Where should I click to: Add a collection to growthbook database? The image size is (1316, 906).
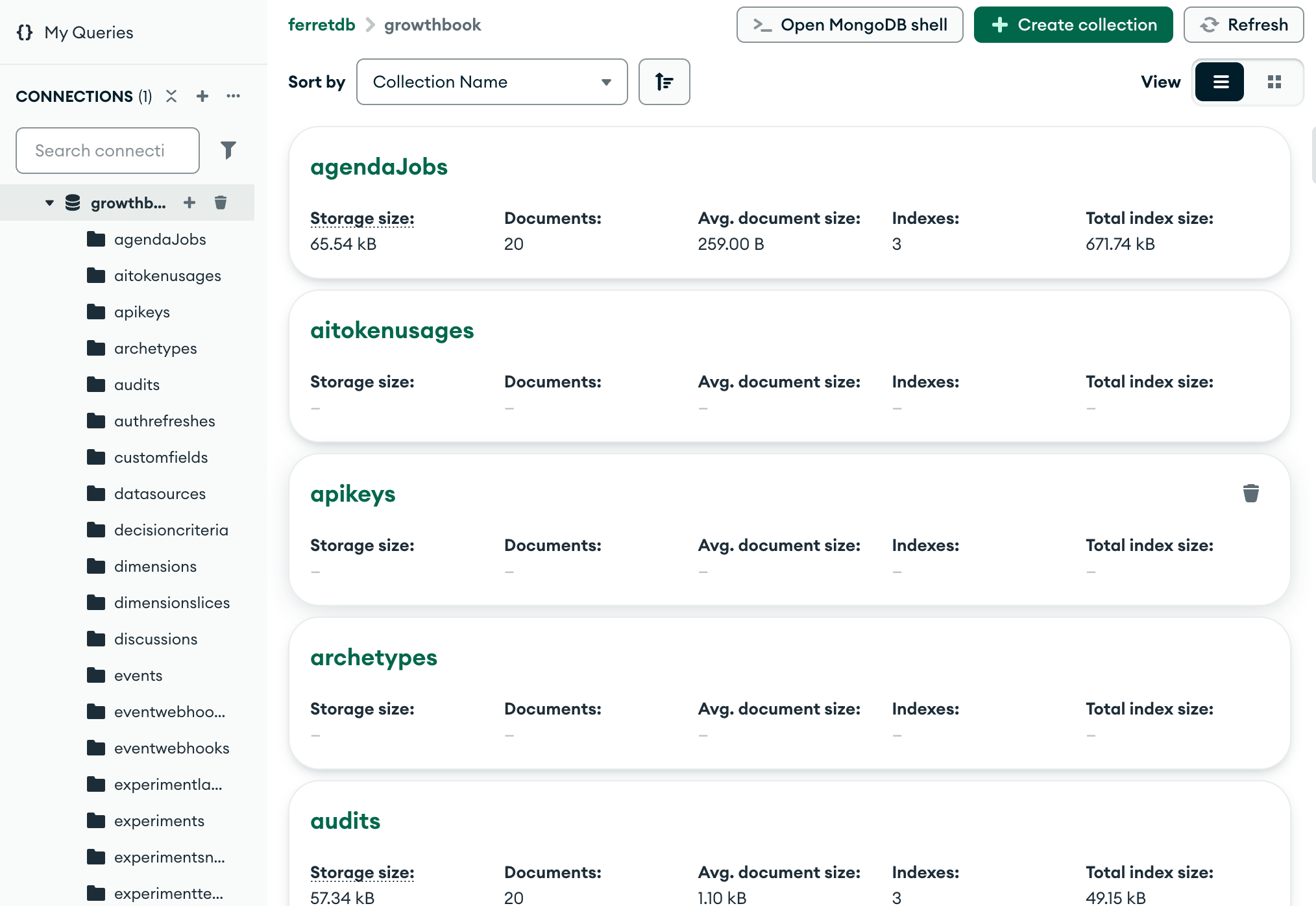tap(189, 202)
